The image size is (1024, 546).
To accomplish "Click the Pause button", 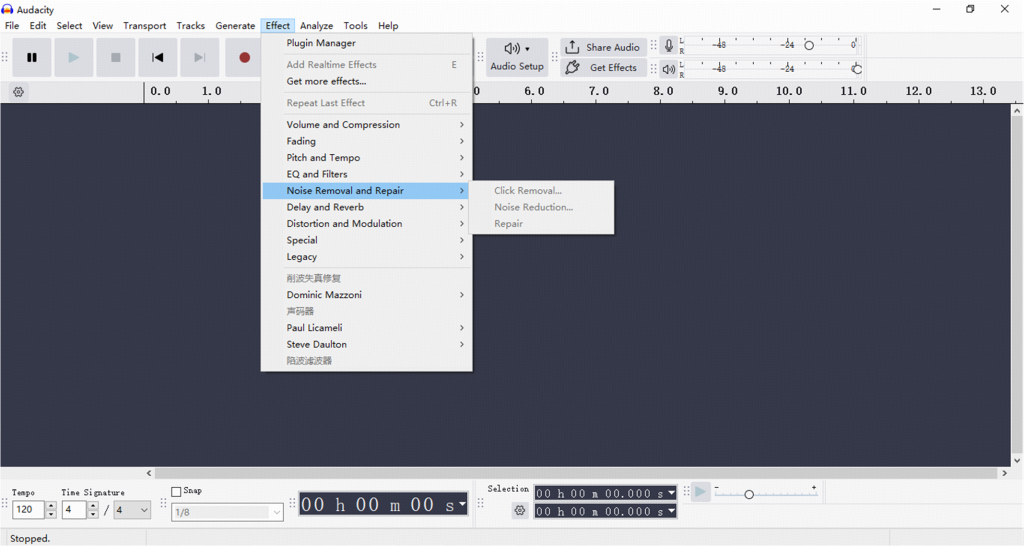I will click(31, 57).
